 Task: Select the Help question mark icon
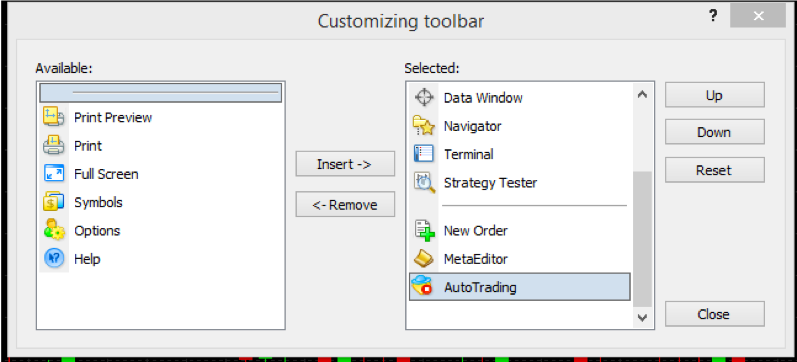click(x=54, y=259)
